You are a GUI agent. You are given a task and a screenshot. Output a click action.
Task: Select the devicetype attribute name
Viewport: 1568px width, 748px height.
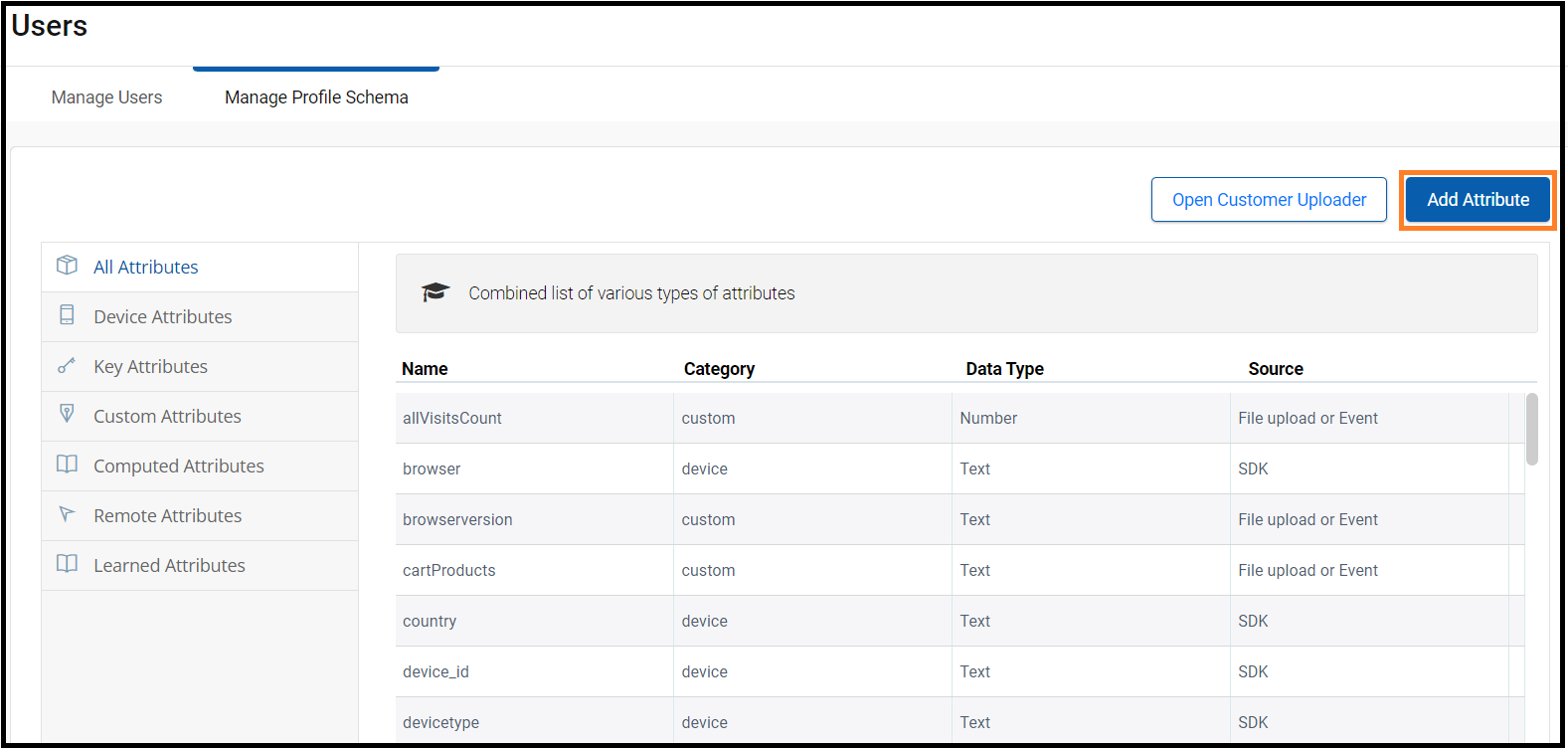coord(440,722)
